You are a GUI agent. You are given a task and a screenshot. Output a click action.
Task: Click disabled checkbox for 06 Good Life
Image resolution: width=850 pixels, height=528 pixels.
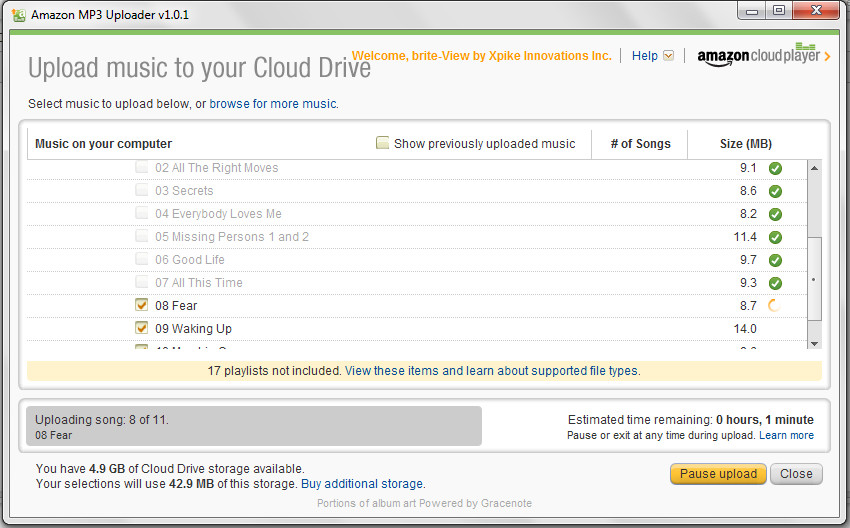pos(141,259)
